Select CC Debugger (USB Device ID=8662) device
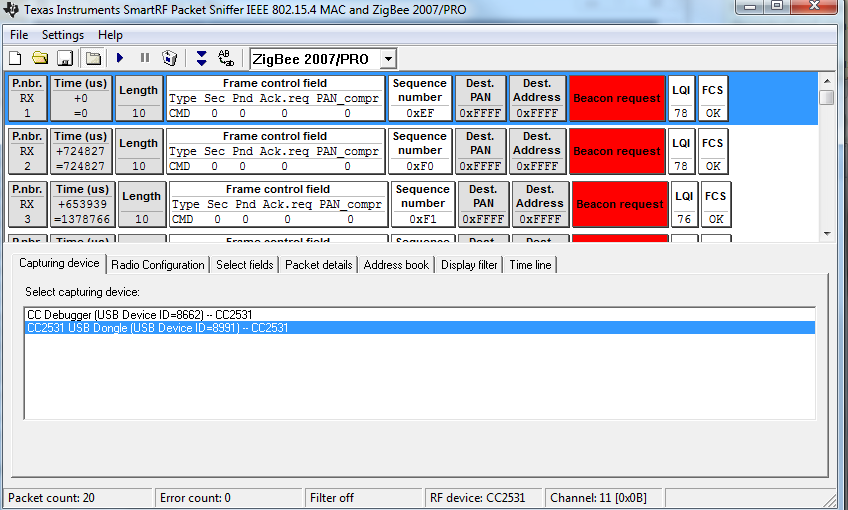848x510 pixels. (420, 315)
